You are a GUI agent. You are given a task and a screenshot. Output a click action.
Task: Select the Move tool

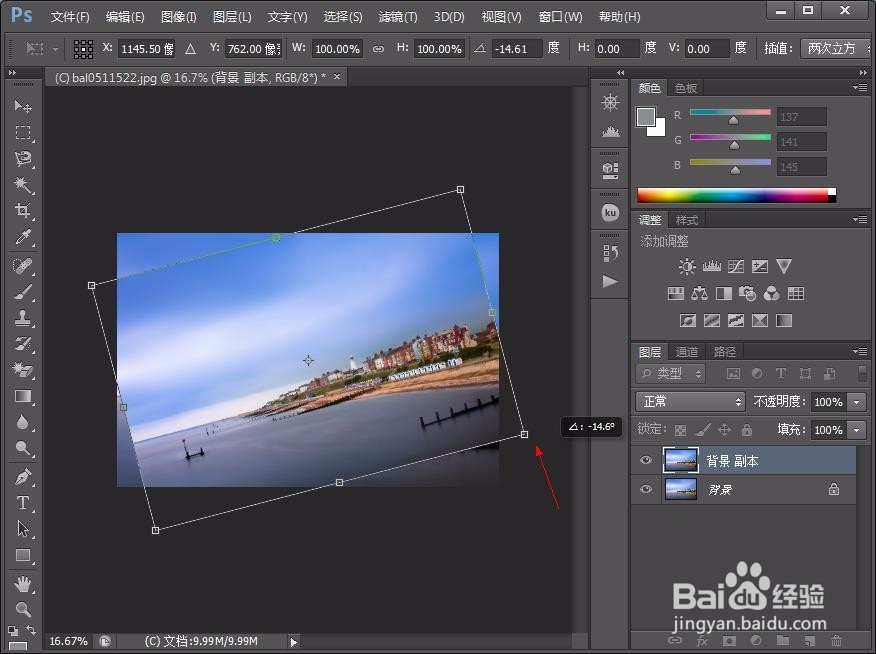click(23, 106)
